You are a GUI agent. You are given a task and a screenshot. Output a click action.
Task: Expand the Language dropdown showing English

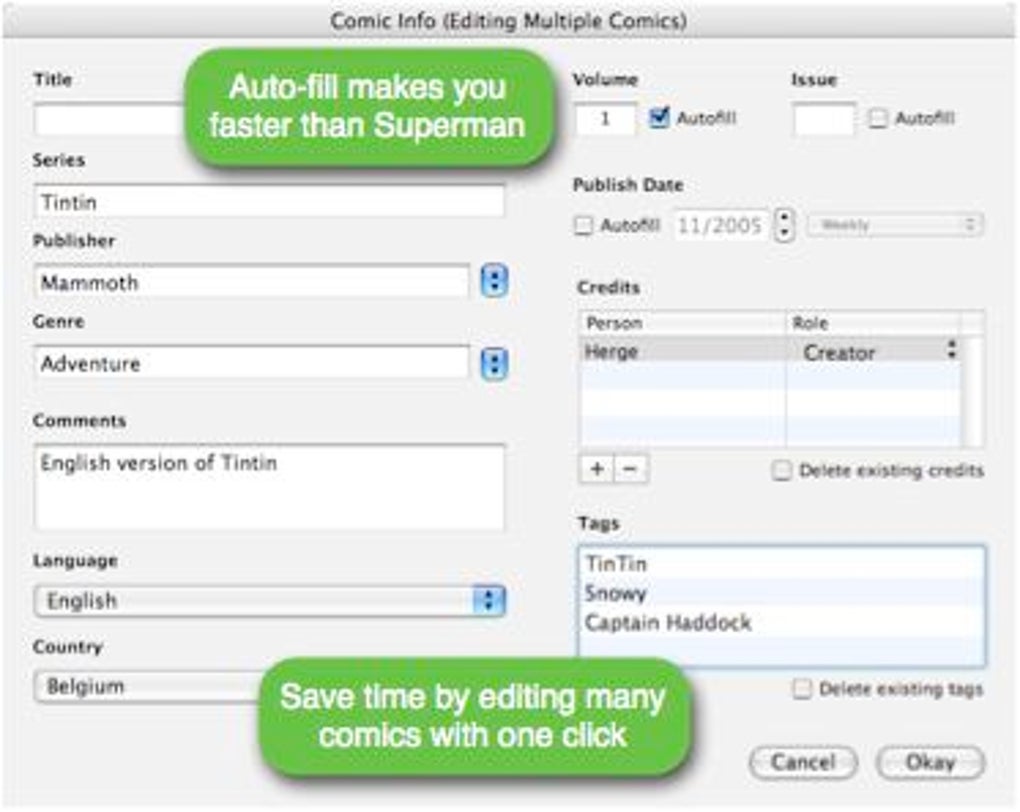[x=489, y=600]
